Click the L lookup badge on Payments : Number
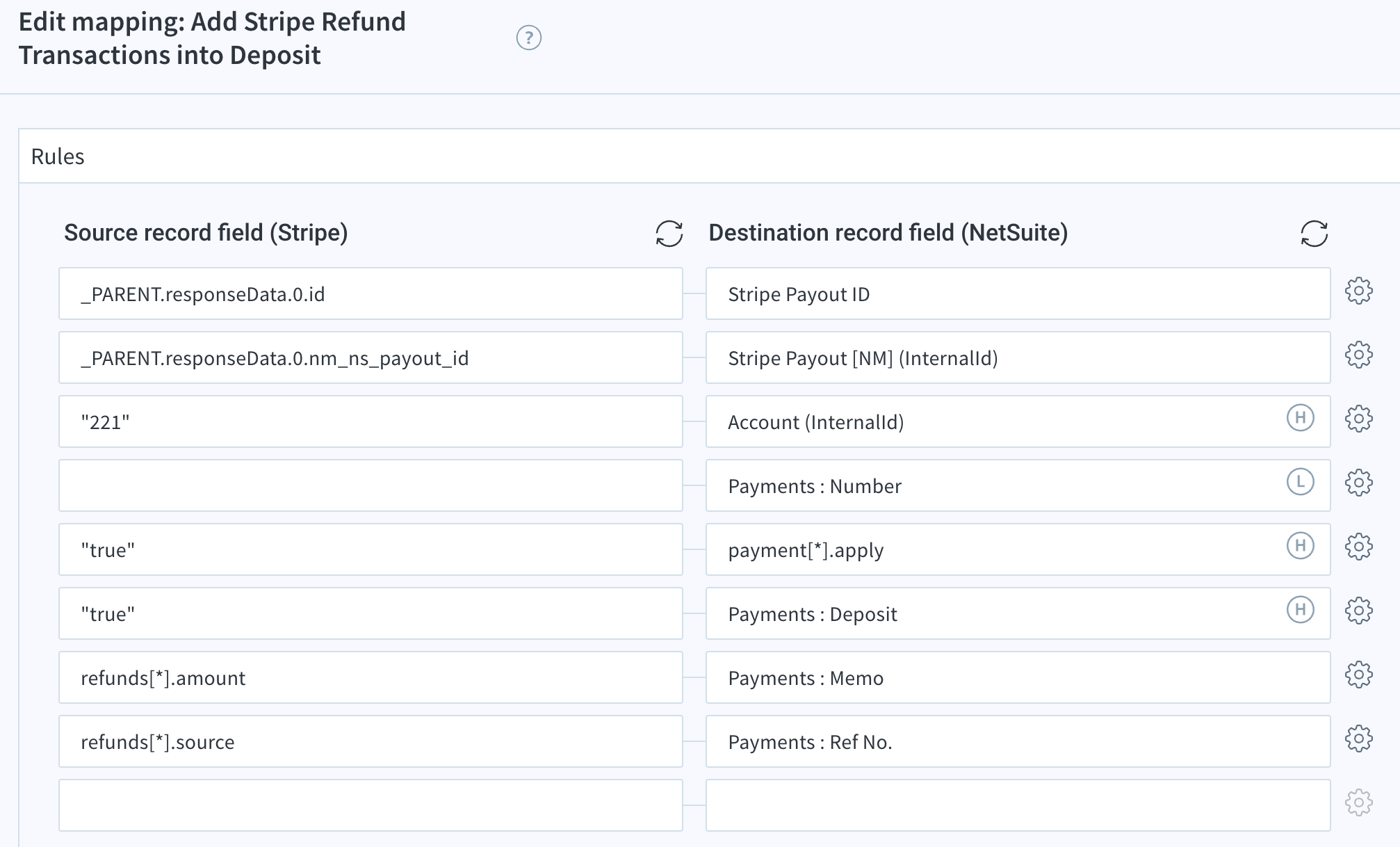Screen dimensions: 1400x847 coord(1300,482)
